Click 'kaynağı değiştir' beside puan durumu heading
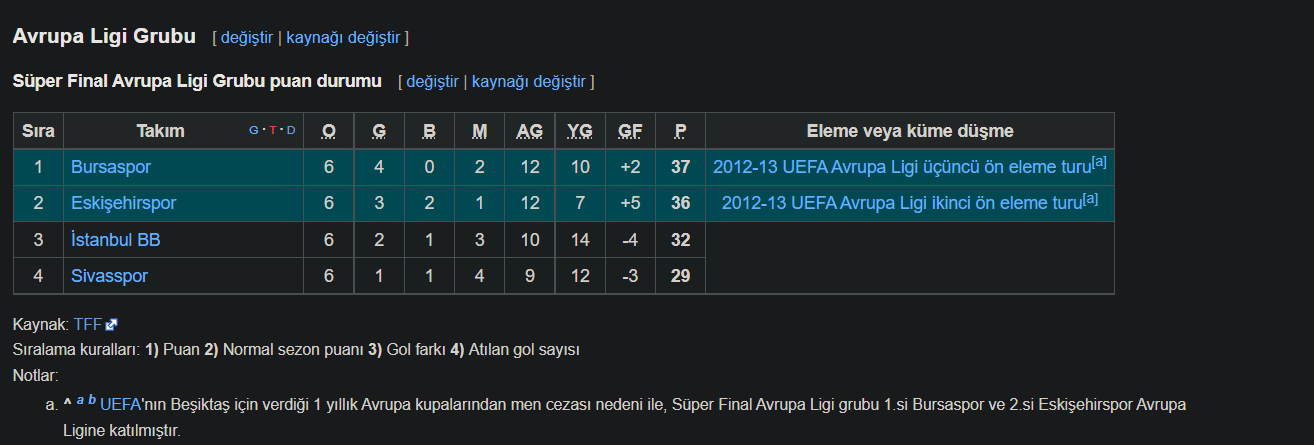 pos(529,81)
